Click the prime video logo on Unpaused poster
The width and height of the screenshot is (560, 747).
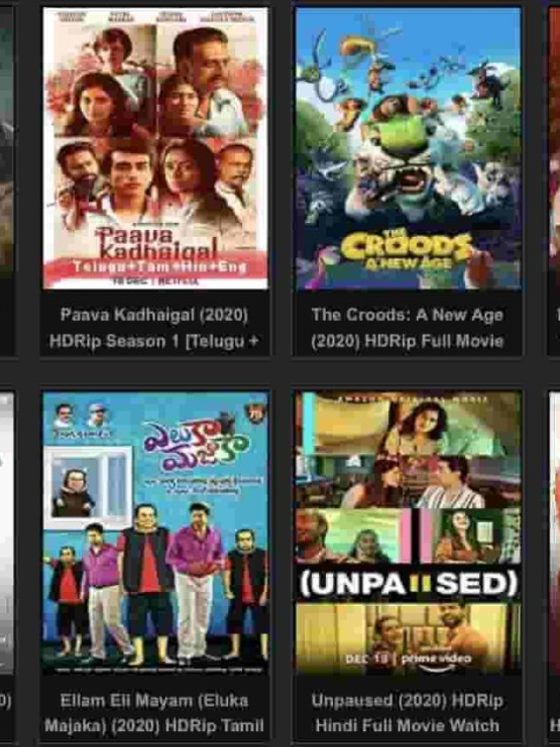click(x=436, y=661)
